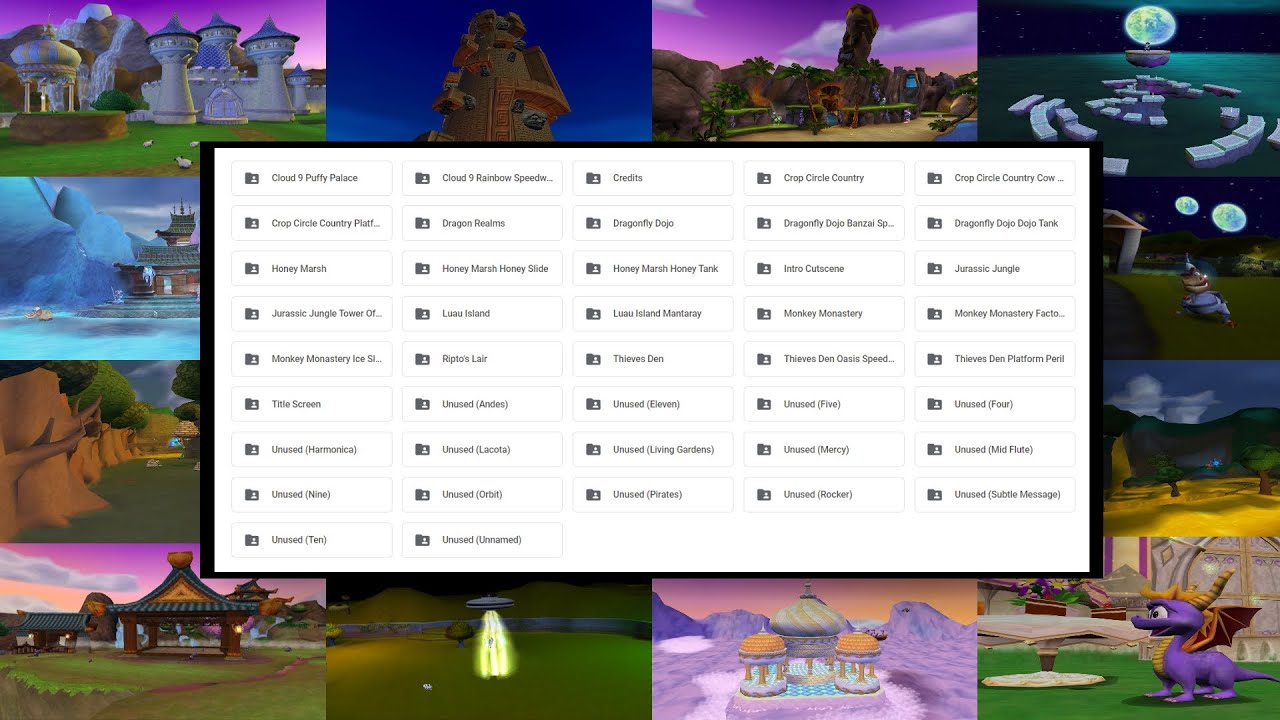Click the folder icon beside Monkey Monastery

pyautogui.click(x=764, y=314)
